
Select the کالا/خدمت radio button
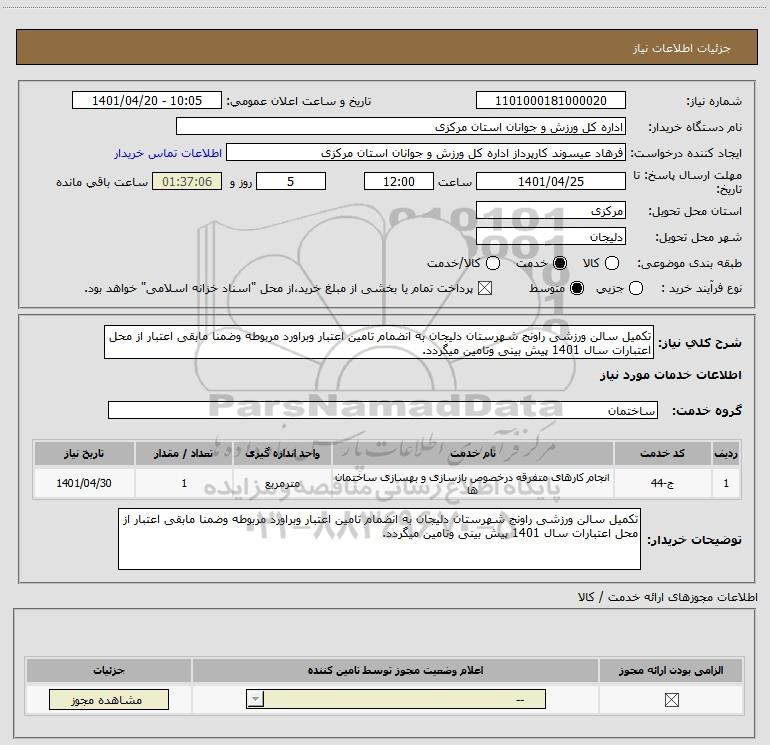pyautogui.click(x=493, y=263)
